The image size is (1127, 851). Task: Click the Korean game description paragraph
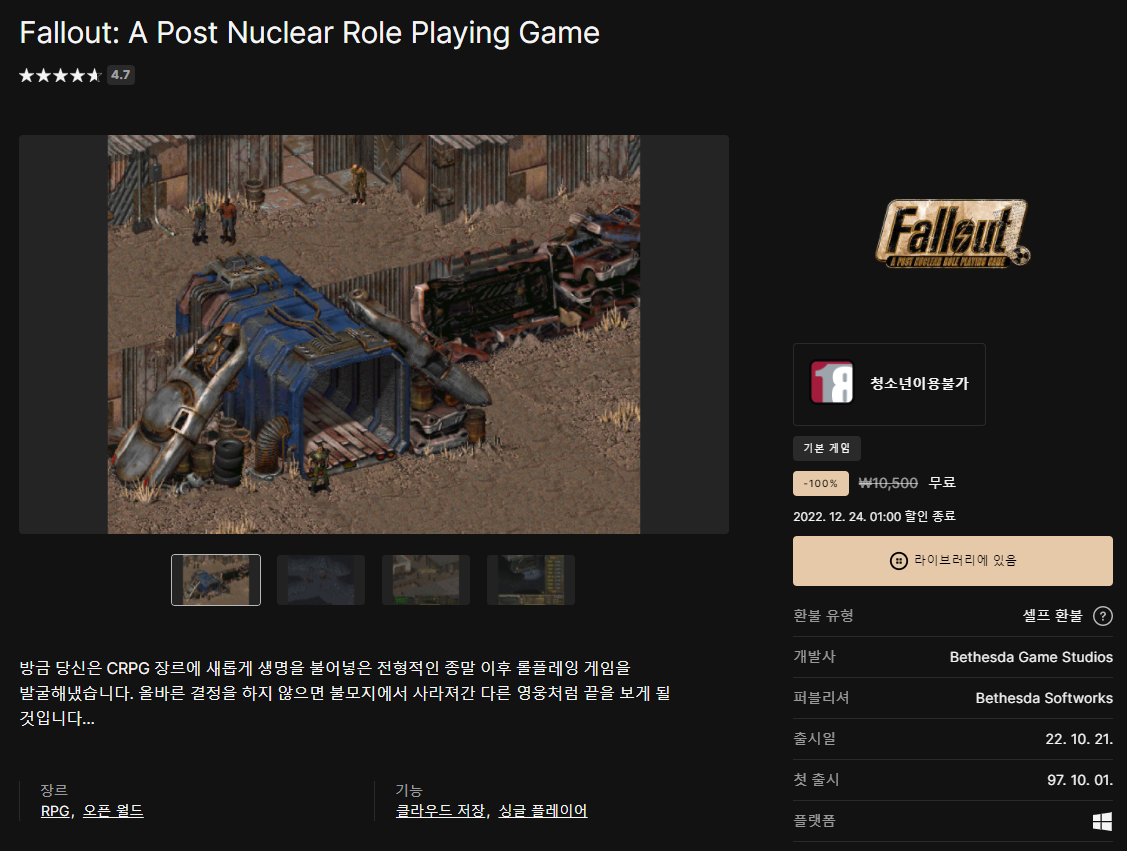[345, 693]
